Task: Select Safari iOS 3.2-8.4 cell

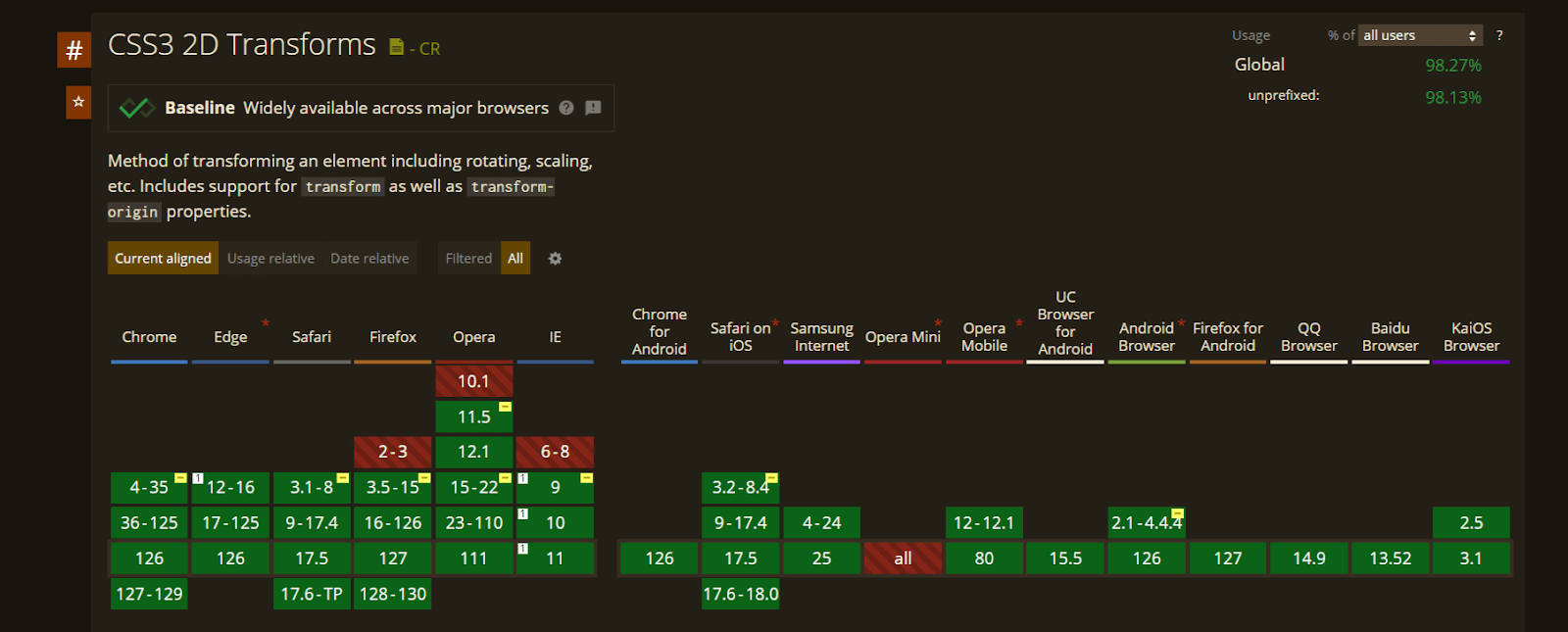Action: point(741,487)
